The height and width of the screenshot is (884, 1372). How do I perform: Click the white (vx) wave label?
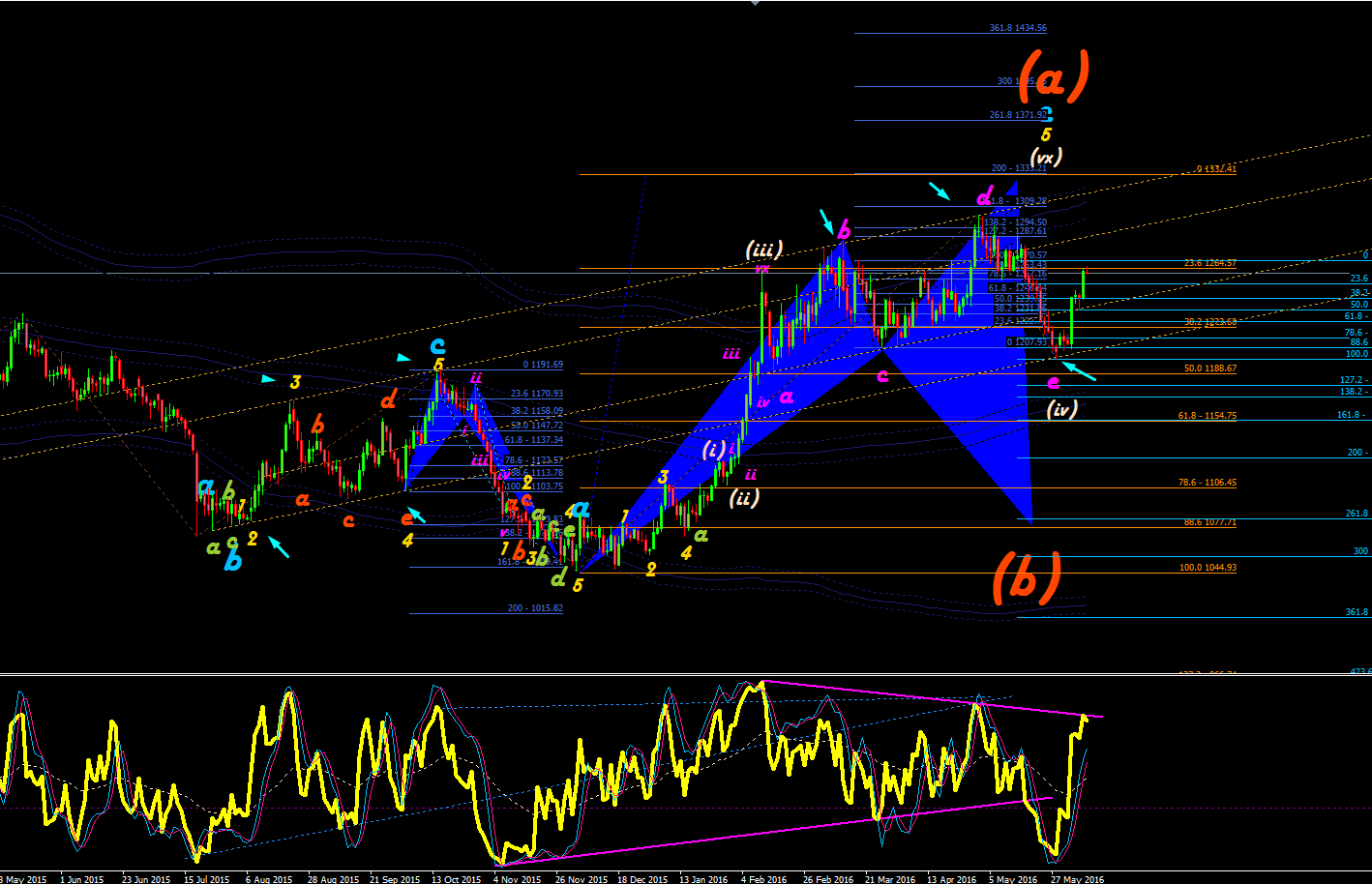pos(1046,157)
